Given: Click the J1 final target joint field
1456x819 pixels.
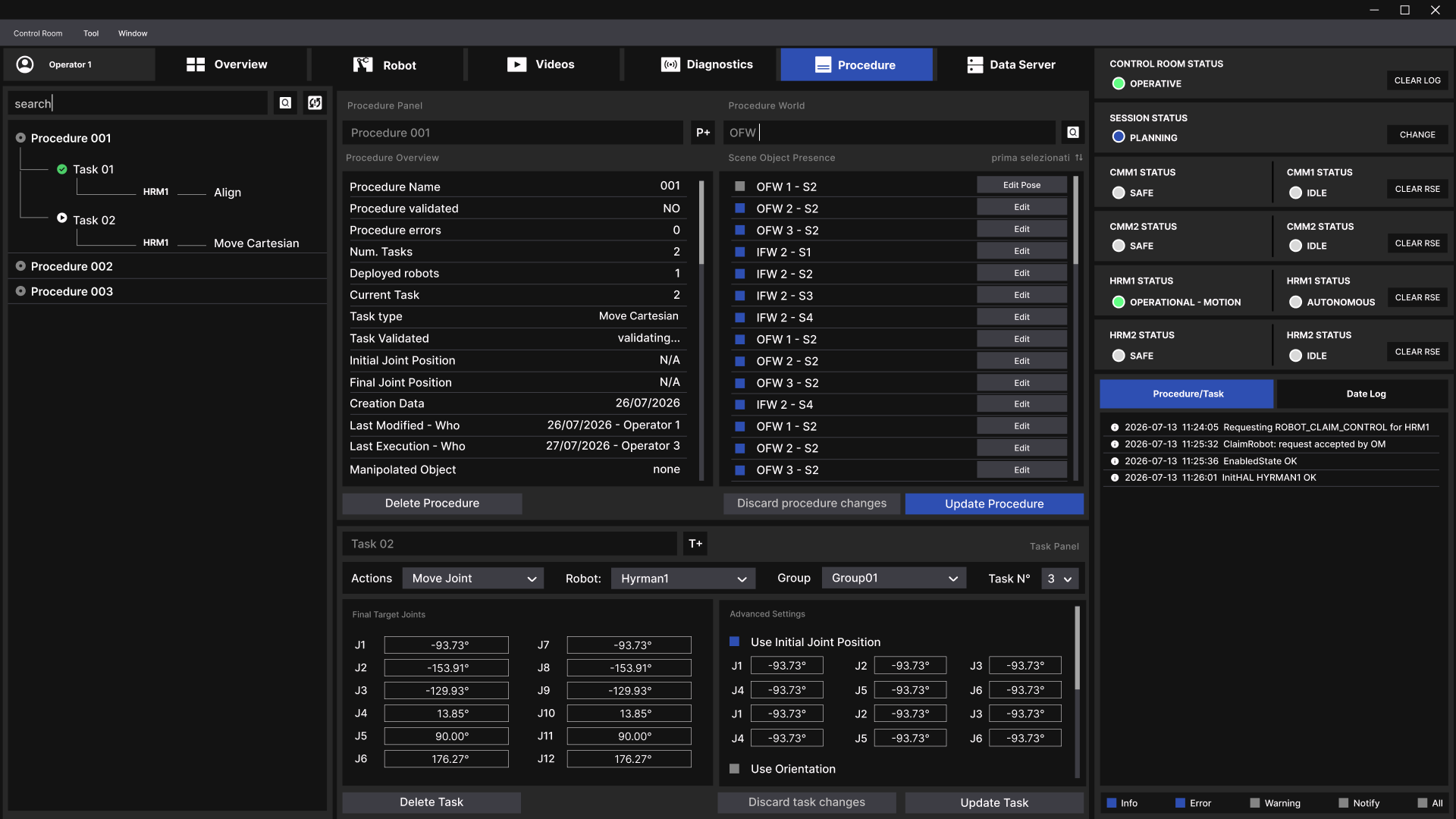Looking at the screenshot, I should [x=446, y=645].
